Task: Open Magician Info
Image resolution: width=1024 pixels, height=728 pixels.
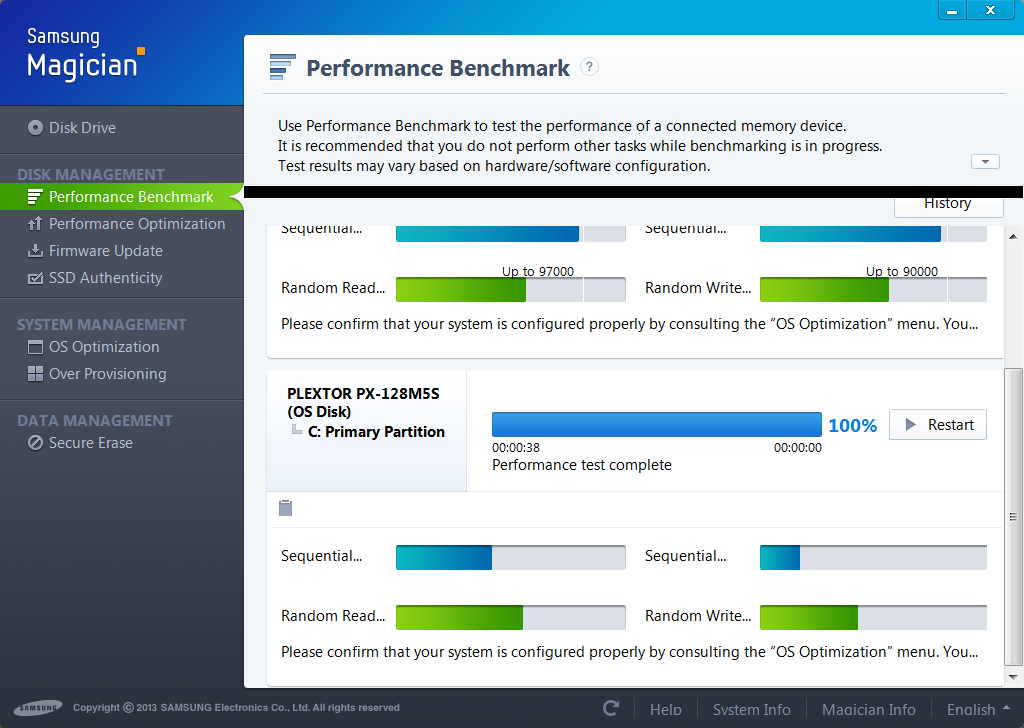Action: click(x=869, y=710)
